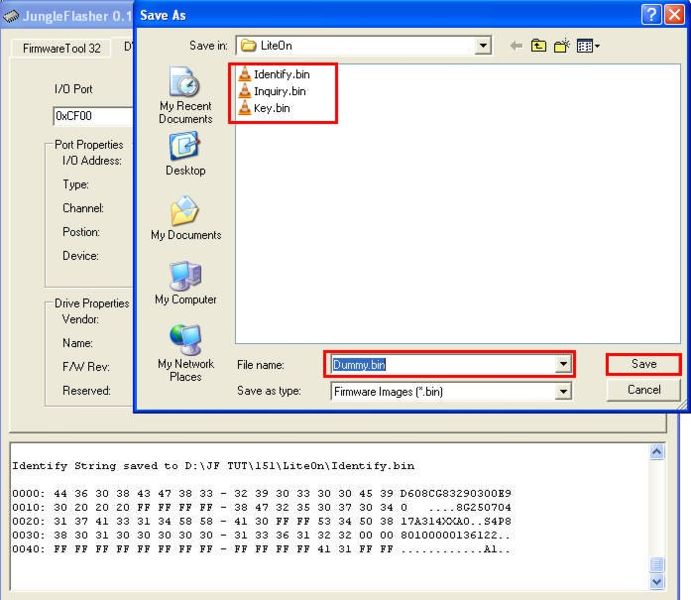Click the Save button
The width and height of the screenshot is (691, 600).
coord(643,364)
